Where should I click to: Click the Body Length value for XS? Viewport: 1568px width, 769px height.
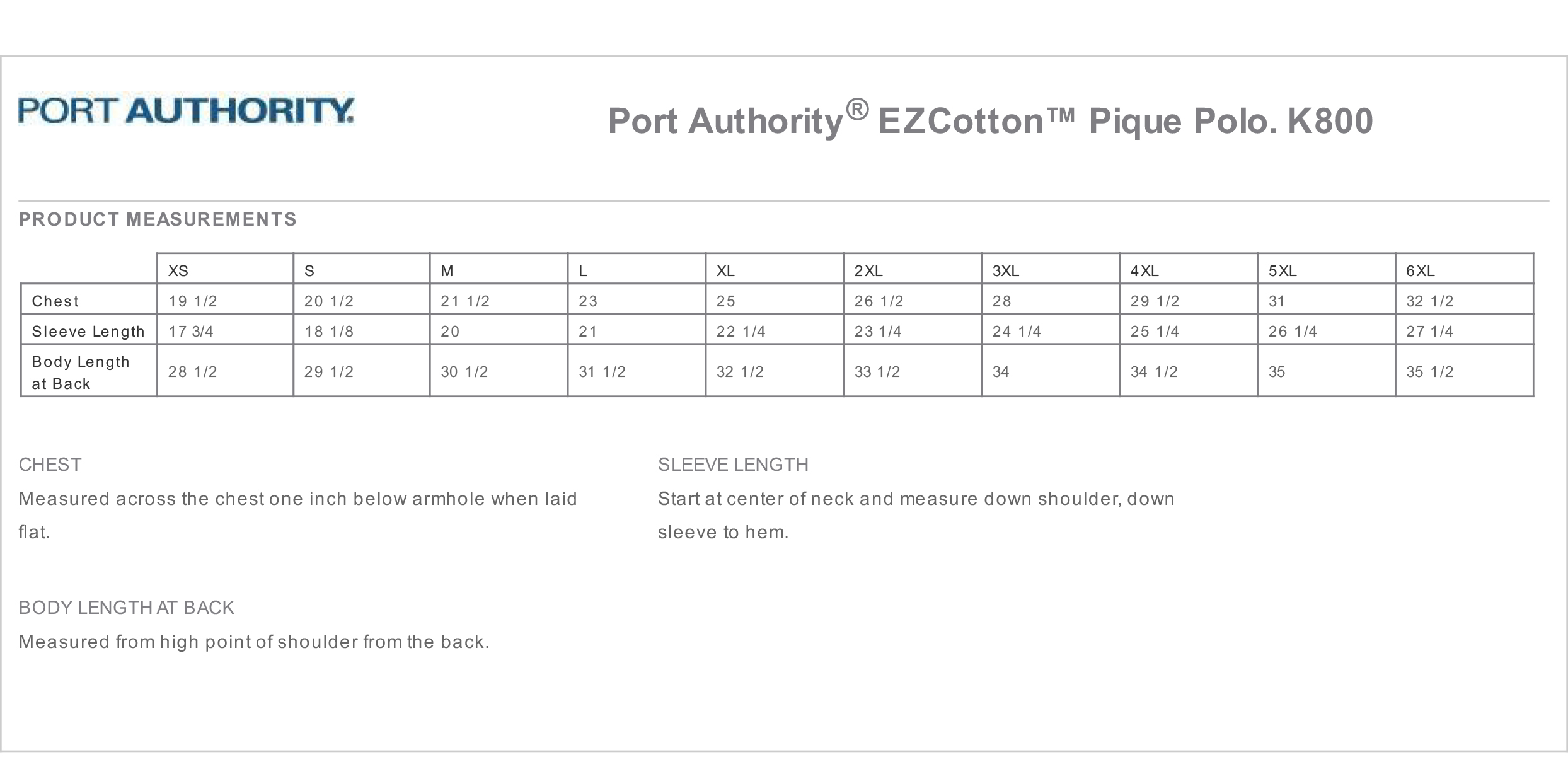tap(192, 372)
